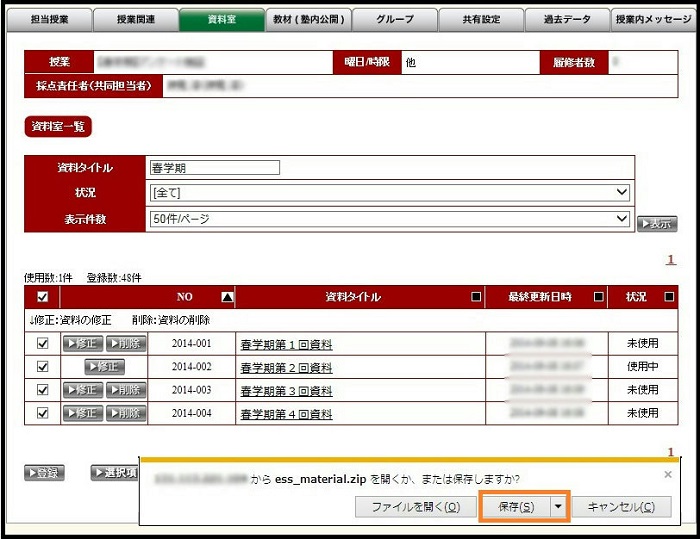Click the NO column ascending sort icon
The image size is (700, 539).
pos(227,297)
